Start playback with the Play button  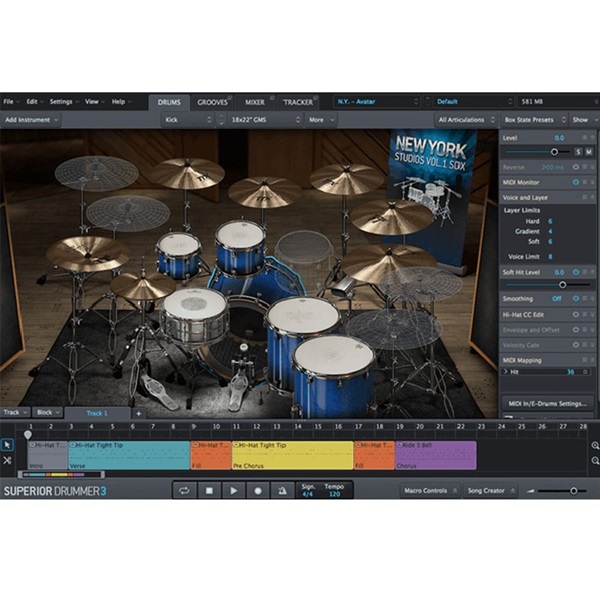(x=233, y=491)
